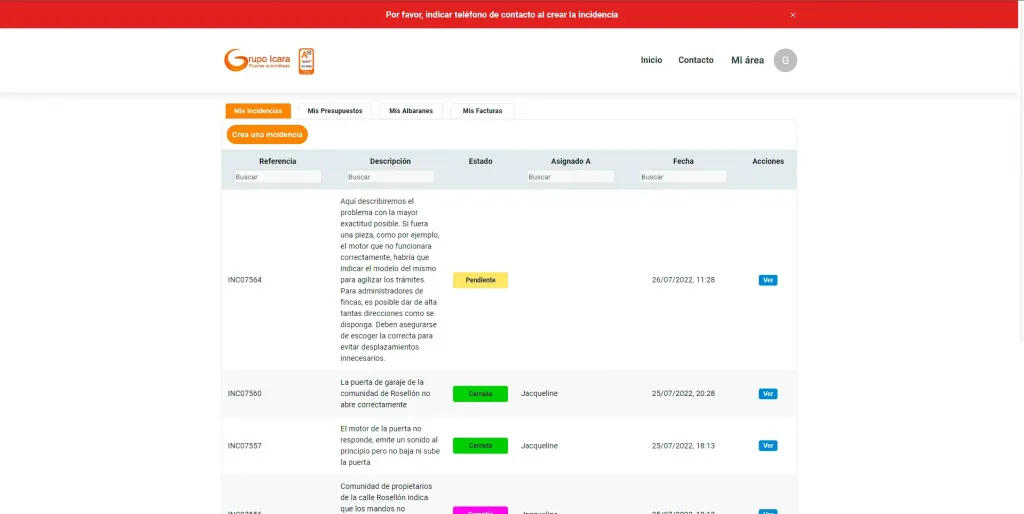View incident INC07557 details
This screenshot has width=1024, height=514.
coord(767,446)
